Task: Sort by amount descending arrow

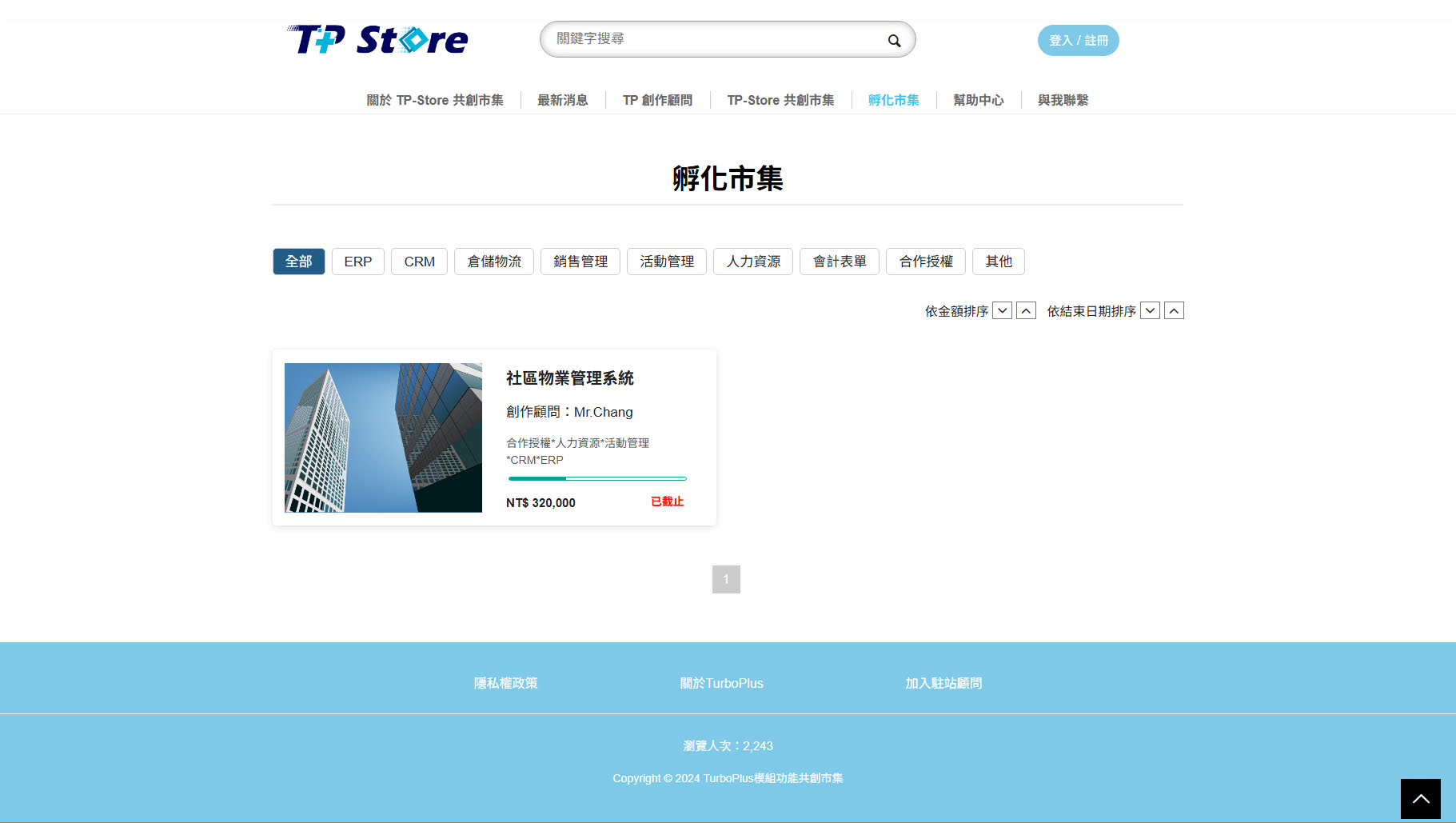Action: click(1002, 310)
